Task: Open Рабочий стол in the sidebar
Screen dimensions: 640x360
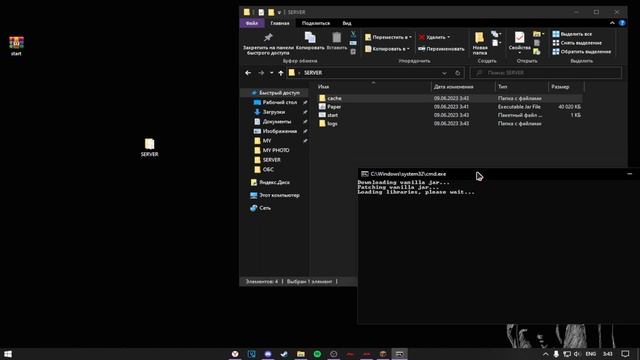Action: pyautogui.click(x=280, y=102)
